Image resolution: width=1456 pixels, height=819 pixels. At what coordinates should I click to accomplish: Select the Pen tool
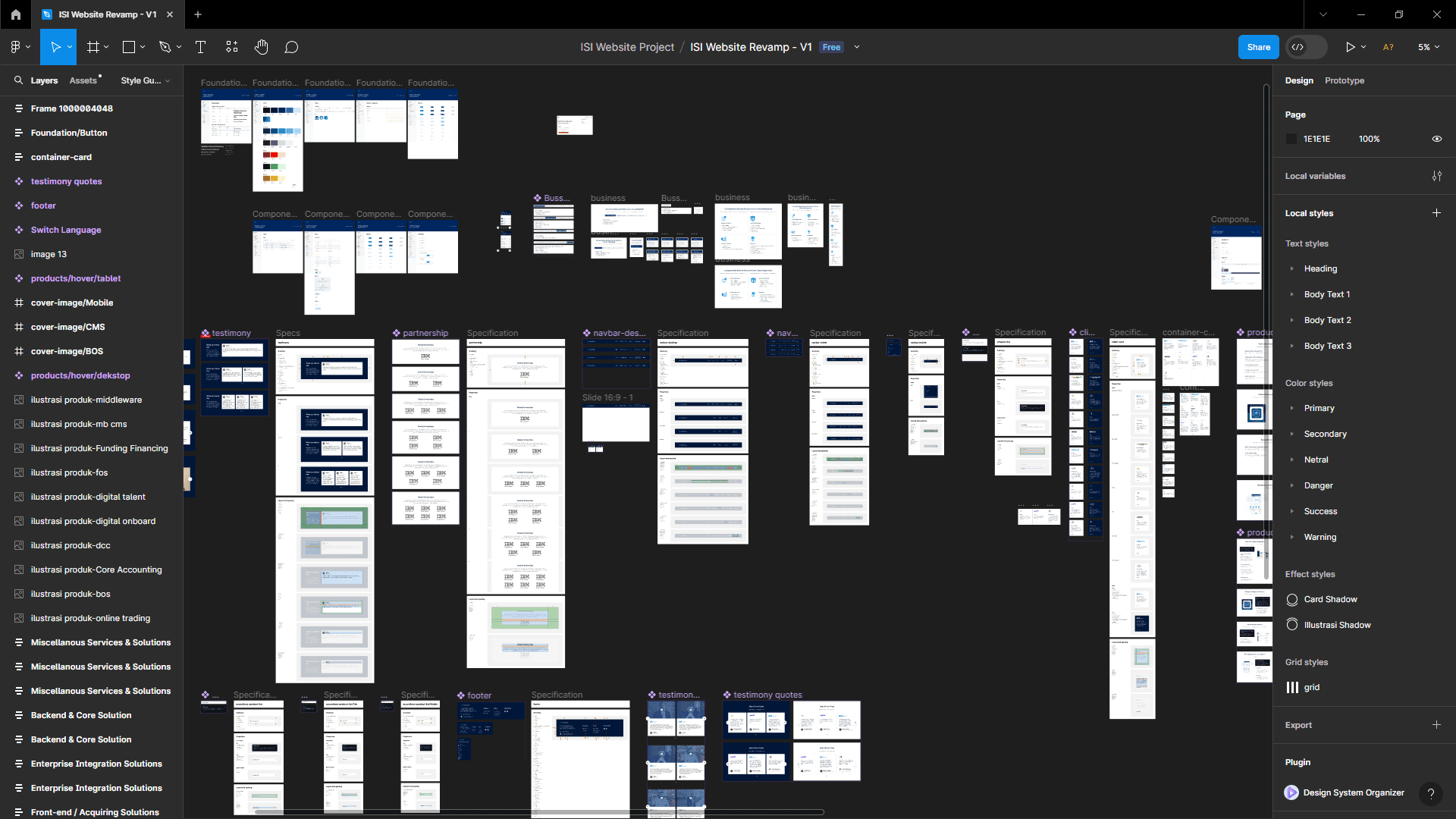[165, 47]
